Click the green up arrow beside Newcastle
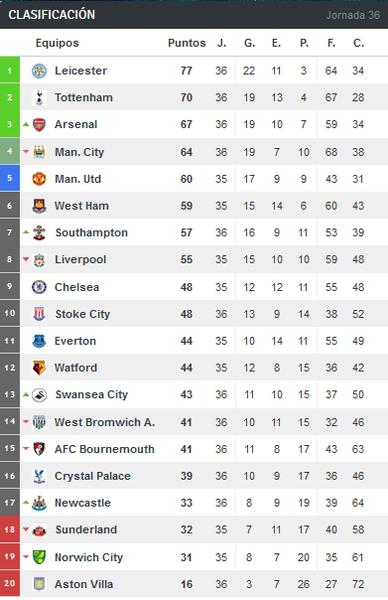This screenshot has width=388, height=600. click(26, 502)
